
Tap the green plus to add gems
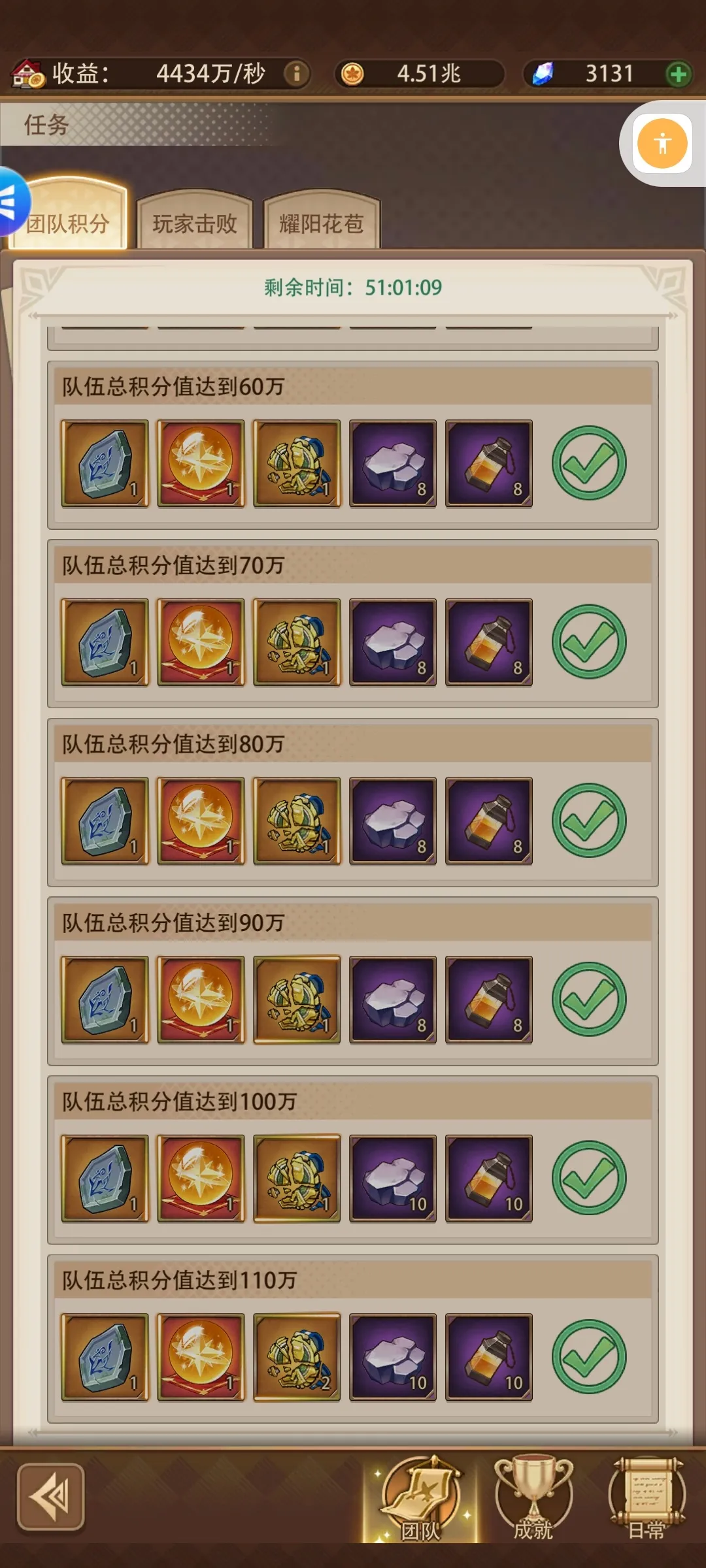tap(679, 74)
